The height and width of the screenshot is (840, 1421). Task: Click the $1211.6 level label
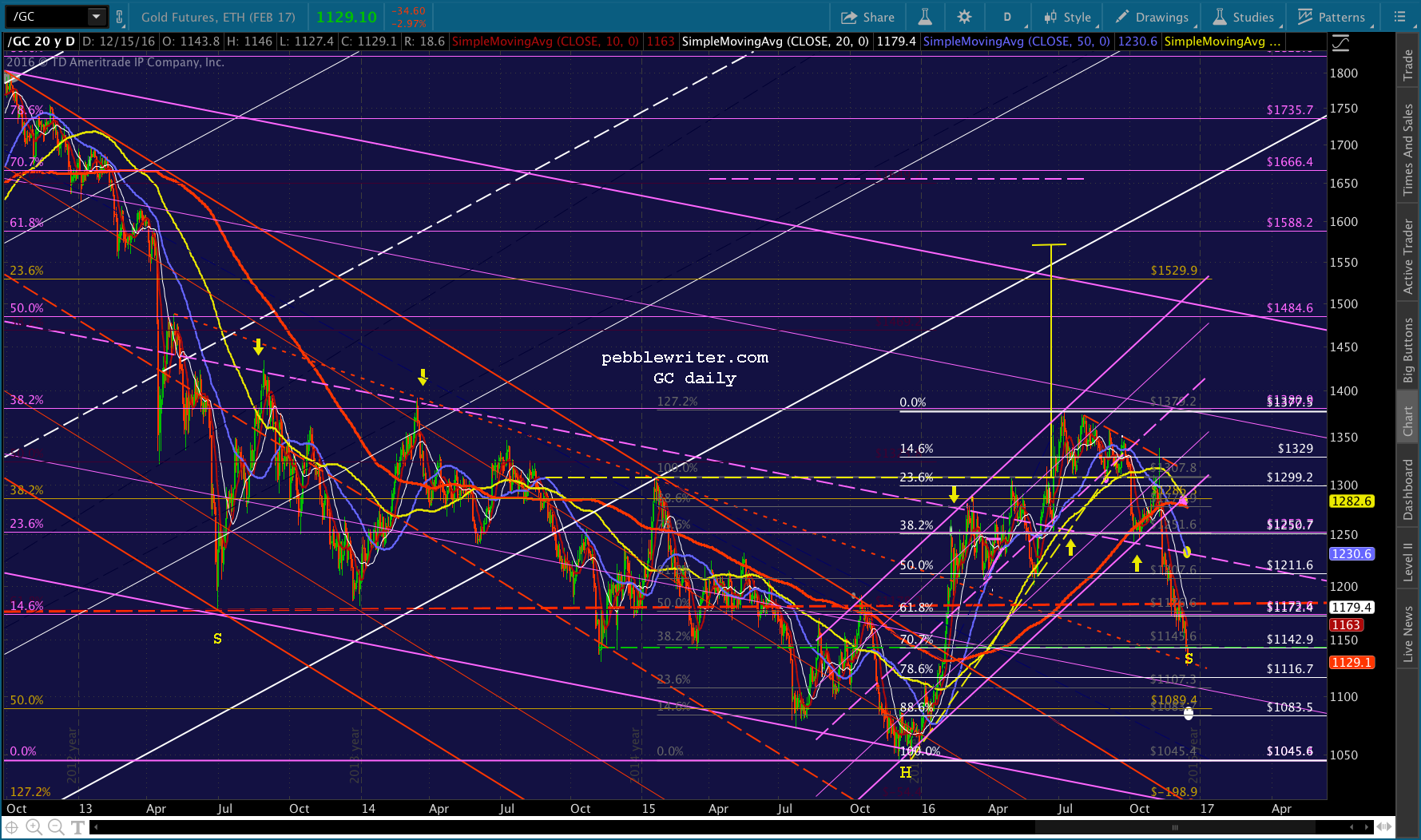[x=1289, y=565]
